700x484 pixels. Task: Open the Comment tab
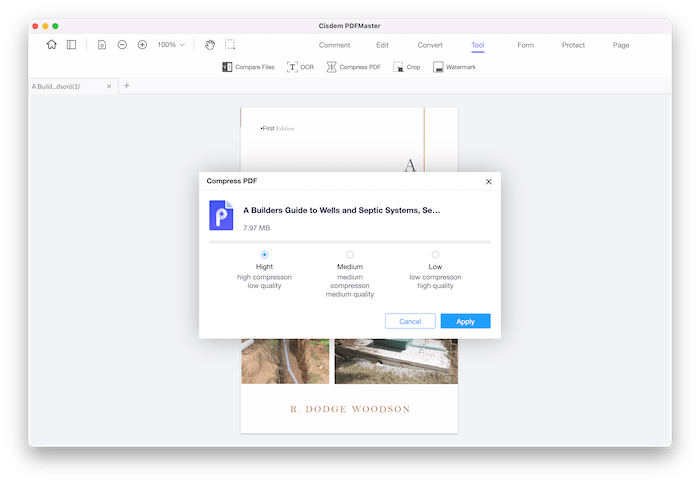pos(334,45)
